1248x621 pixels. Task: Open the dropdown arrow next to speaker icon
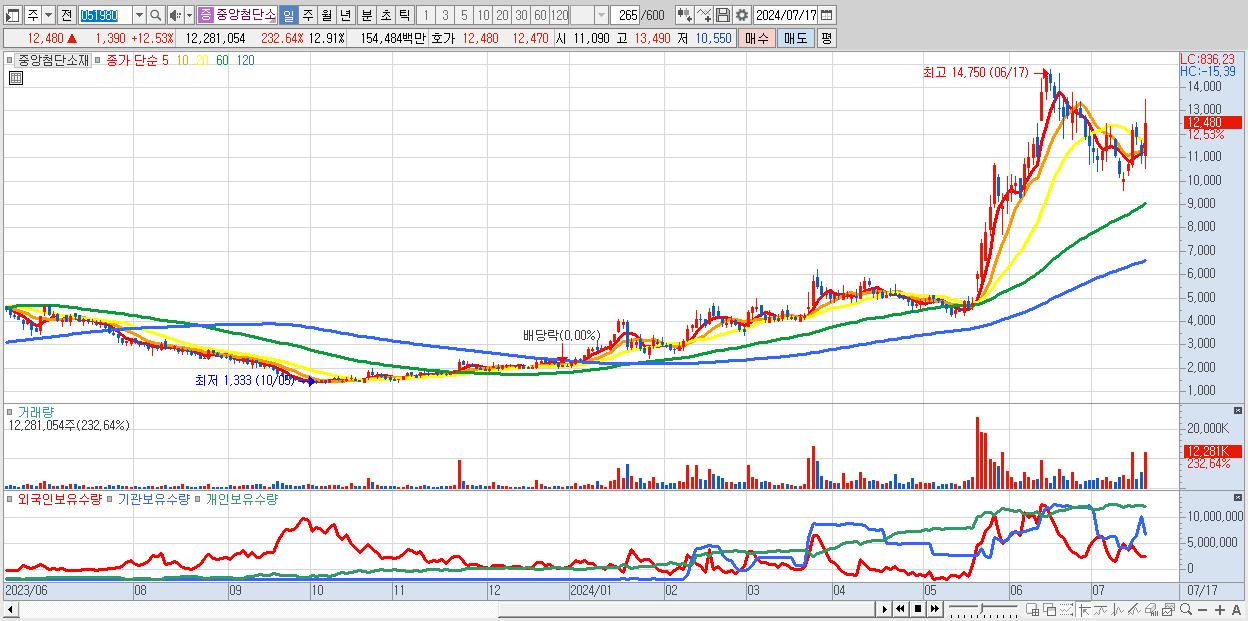(x=189, y=15)
